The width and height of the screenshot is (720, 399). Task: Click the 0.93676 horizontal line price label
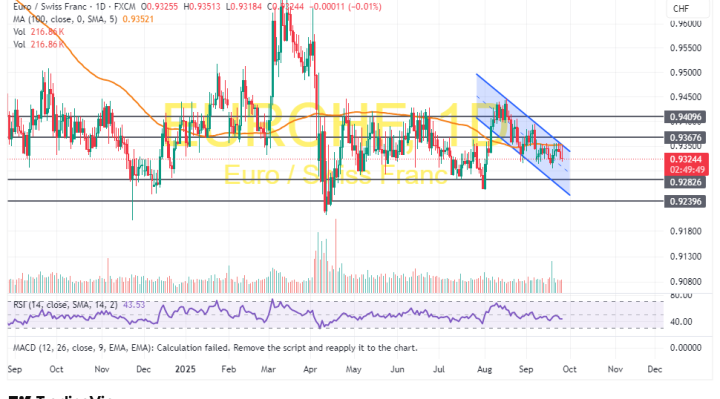(x=685, y=137)
